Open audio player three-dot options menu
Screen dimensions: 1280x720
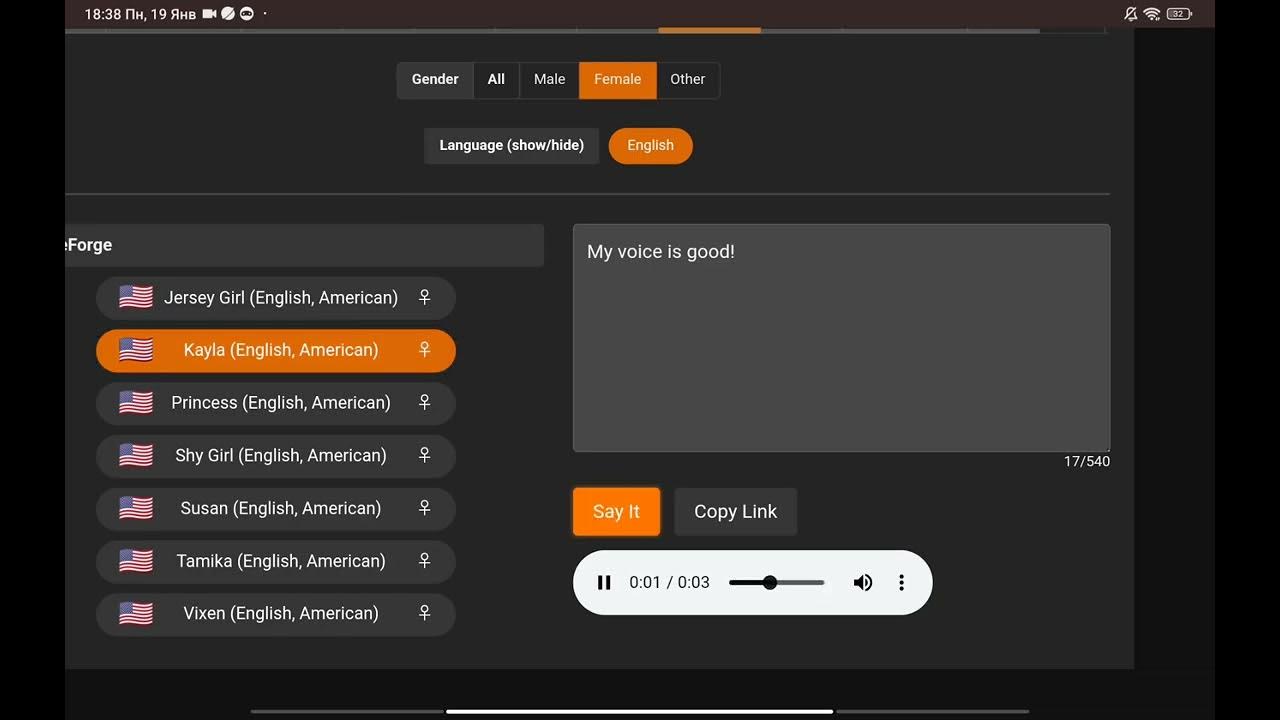click(901, 583)
